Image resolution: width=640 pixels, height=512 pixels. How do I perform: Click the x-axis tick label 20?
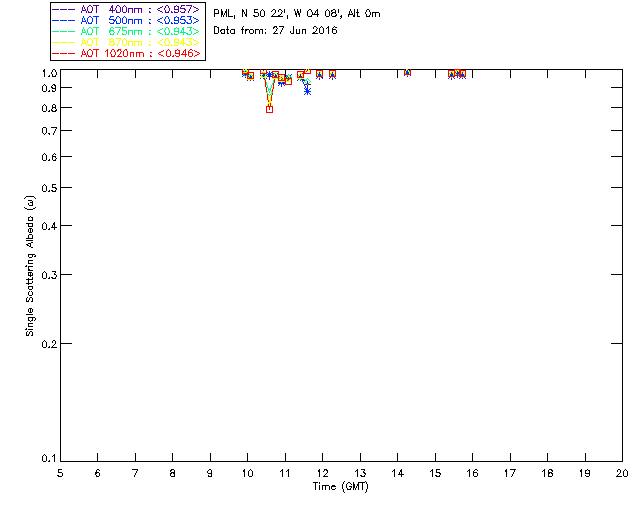[622, 473]
